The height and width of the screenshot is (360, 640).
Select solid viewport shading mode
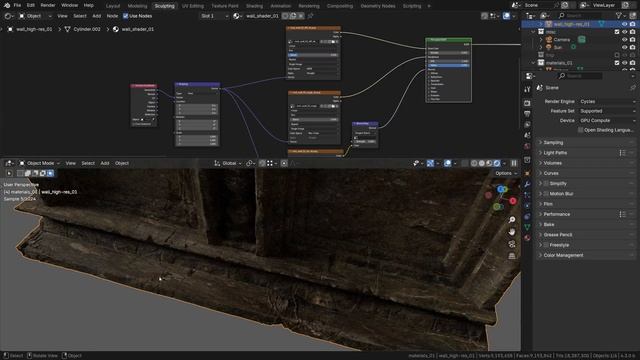point(482,163)
